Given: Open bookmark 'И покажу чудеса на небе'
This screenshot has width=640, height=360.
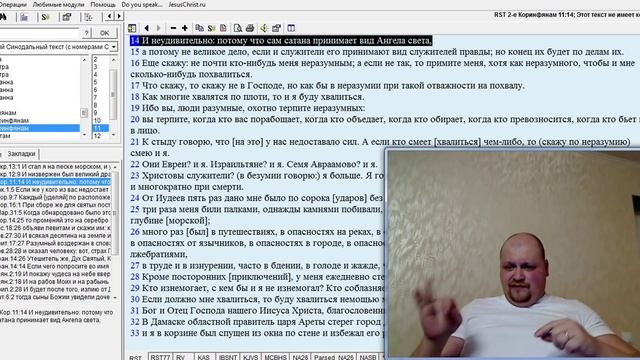Looking at the screenshot, I should [x=55, y=274].
